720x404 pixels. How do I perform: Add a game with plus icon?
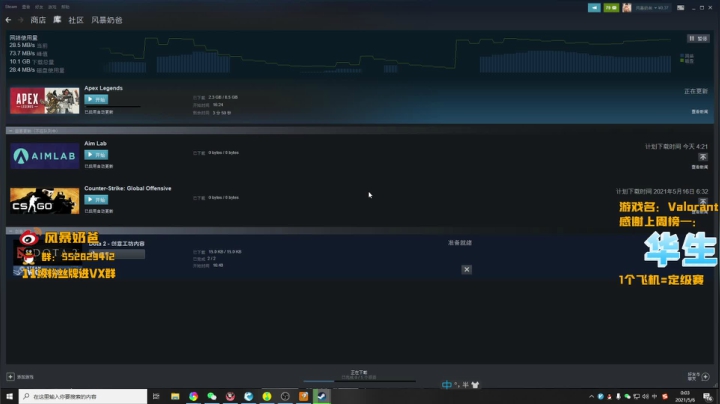(x=11, y=377)
